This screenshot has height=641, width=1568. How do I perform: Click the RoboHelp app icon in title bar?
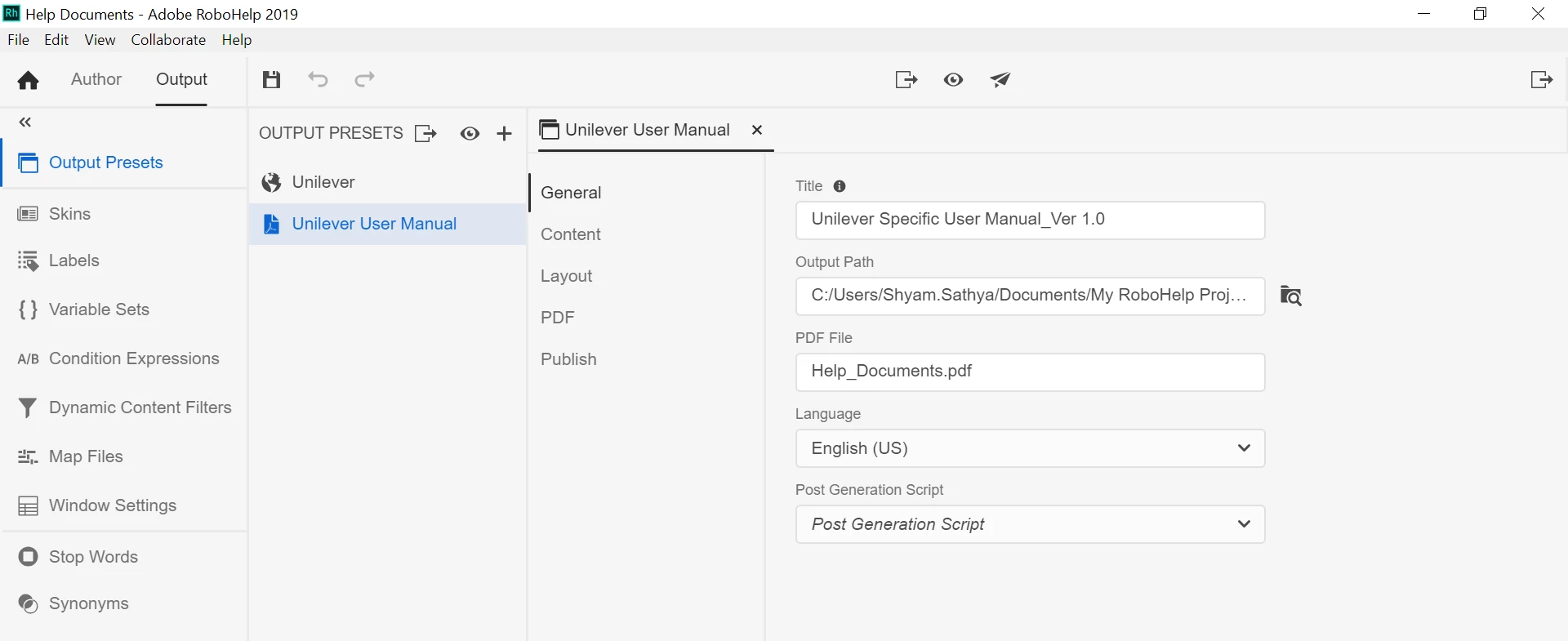coord(11,13)
